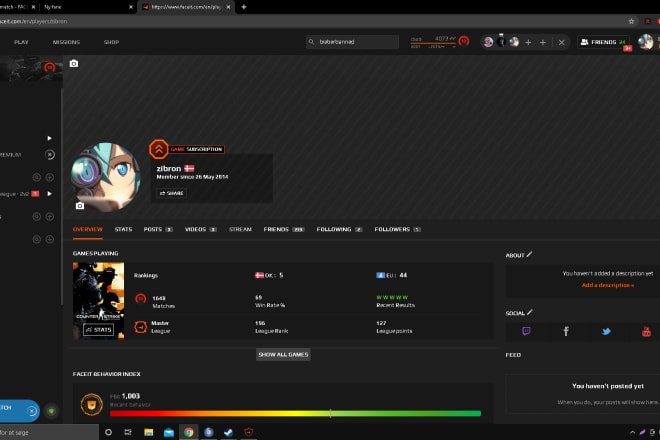The image size is (660, 440).
Task: Open Steam from the taskbar
Action: click(229, 432)
